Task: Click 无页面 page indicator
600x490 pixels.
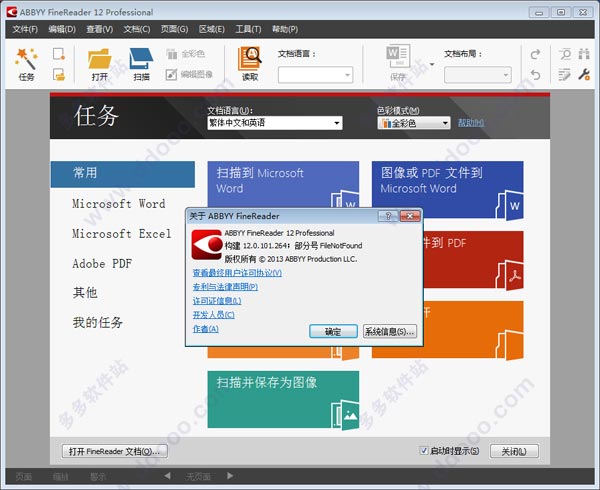Action: click(x=198, y=477)
